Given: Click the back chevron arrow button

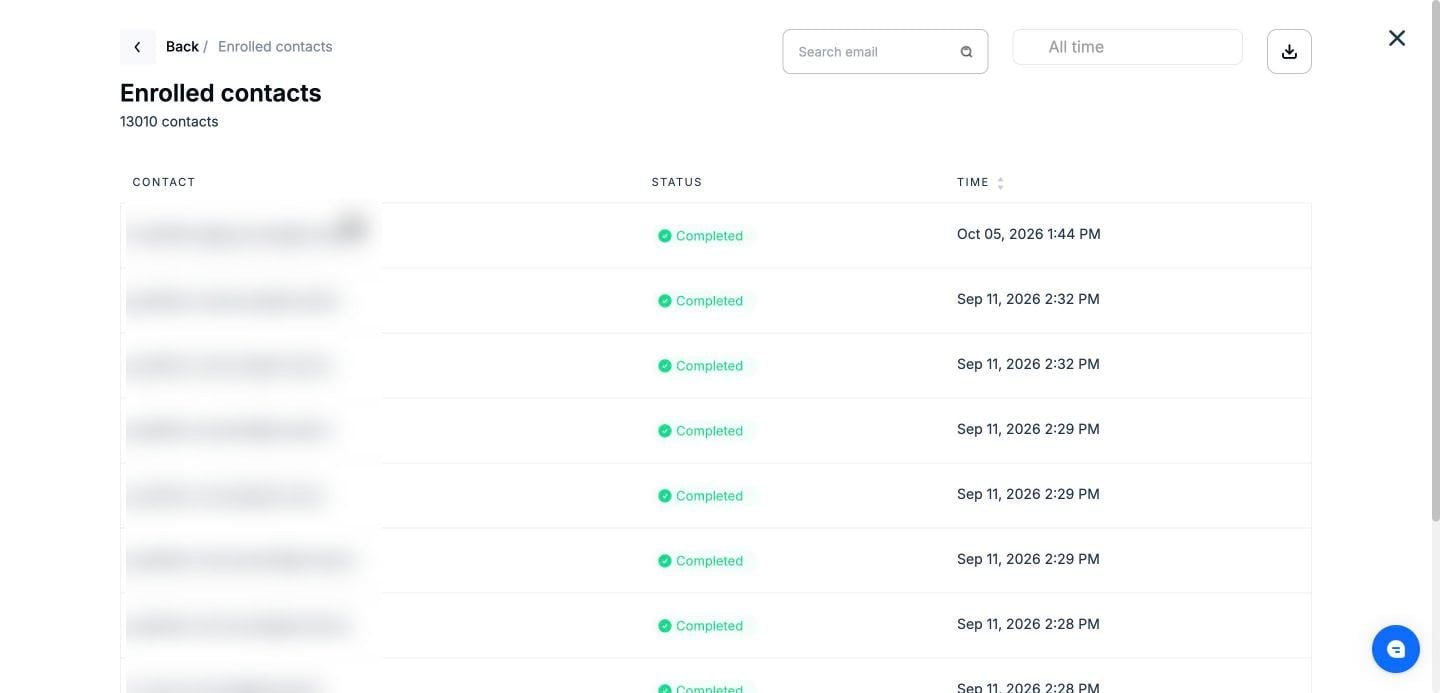Looking at the screenshot, I should coord(137,47).
